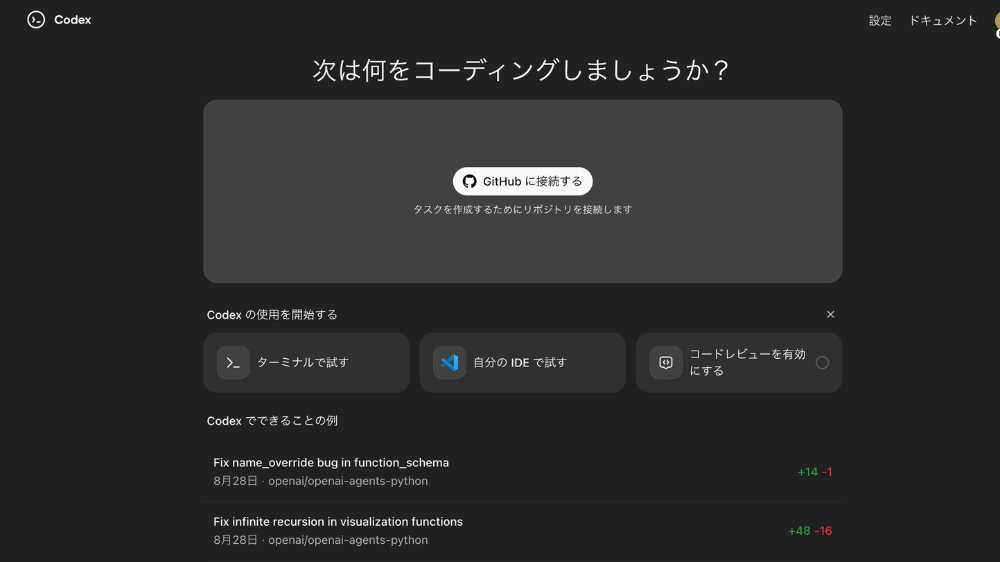1000x562 pixels.
Task: Open the ドキュメント documentation link
Action: (942, 21)
